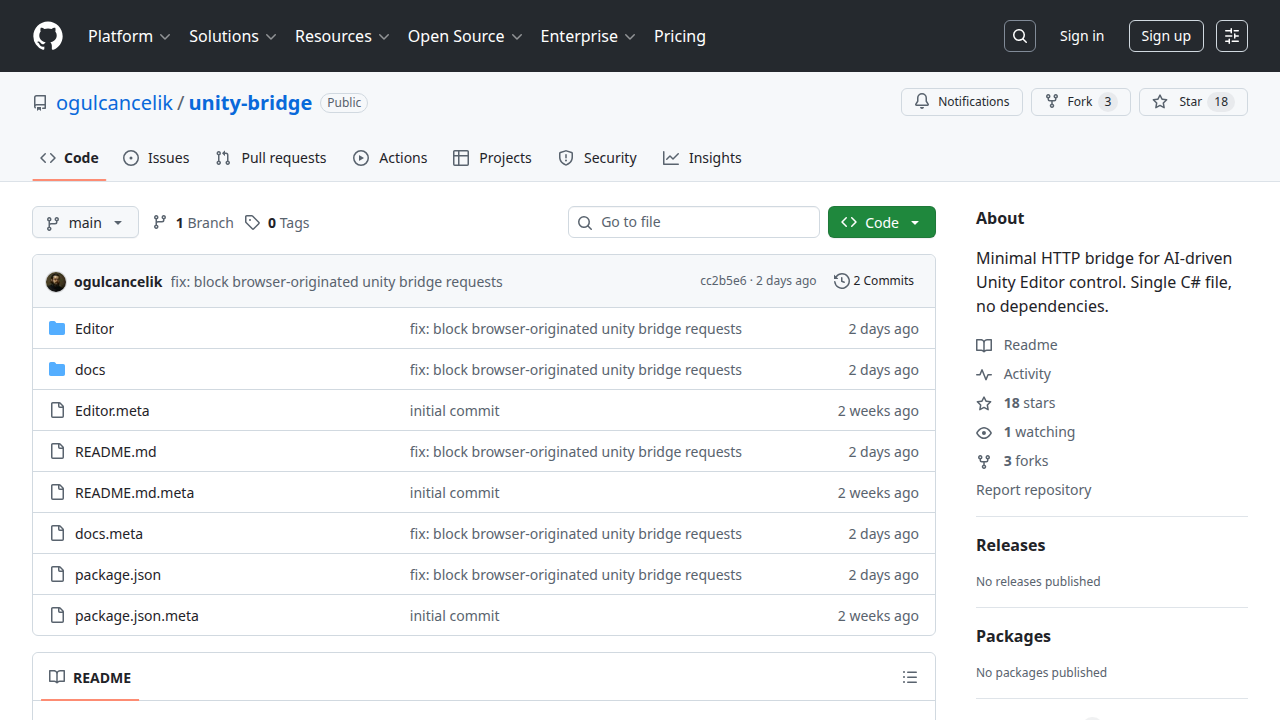Expand the Resources menu
The width and height of the screenshot is (1280, 720).
(341, 36)
